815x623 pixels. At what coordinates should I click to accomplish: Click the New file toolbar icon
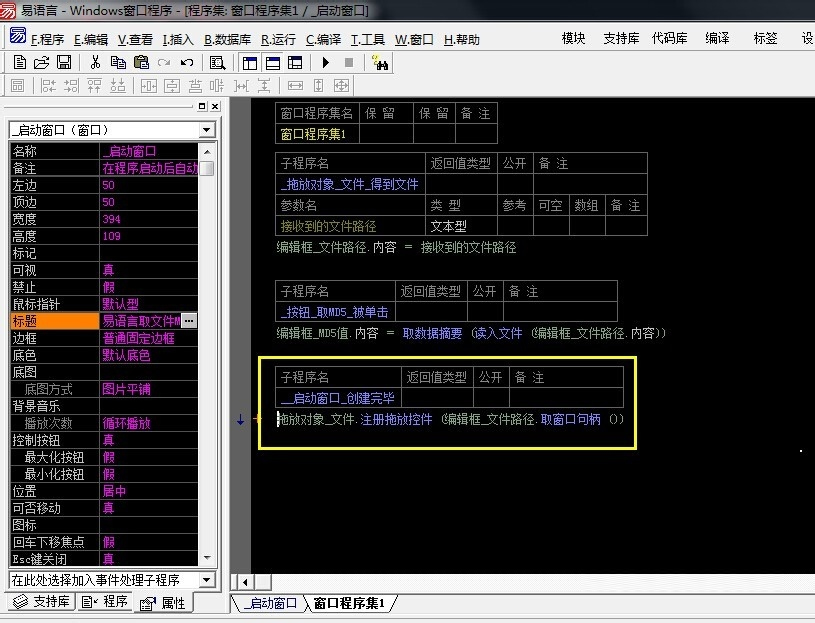[20, 63]
